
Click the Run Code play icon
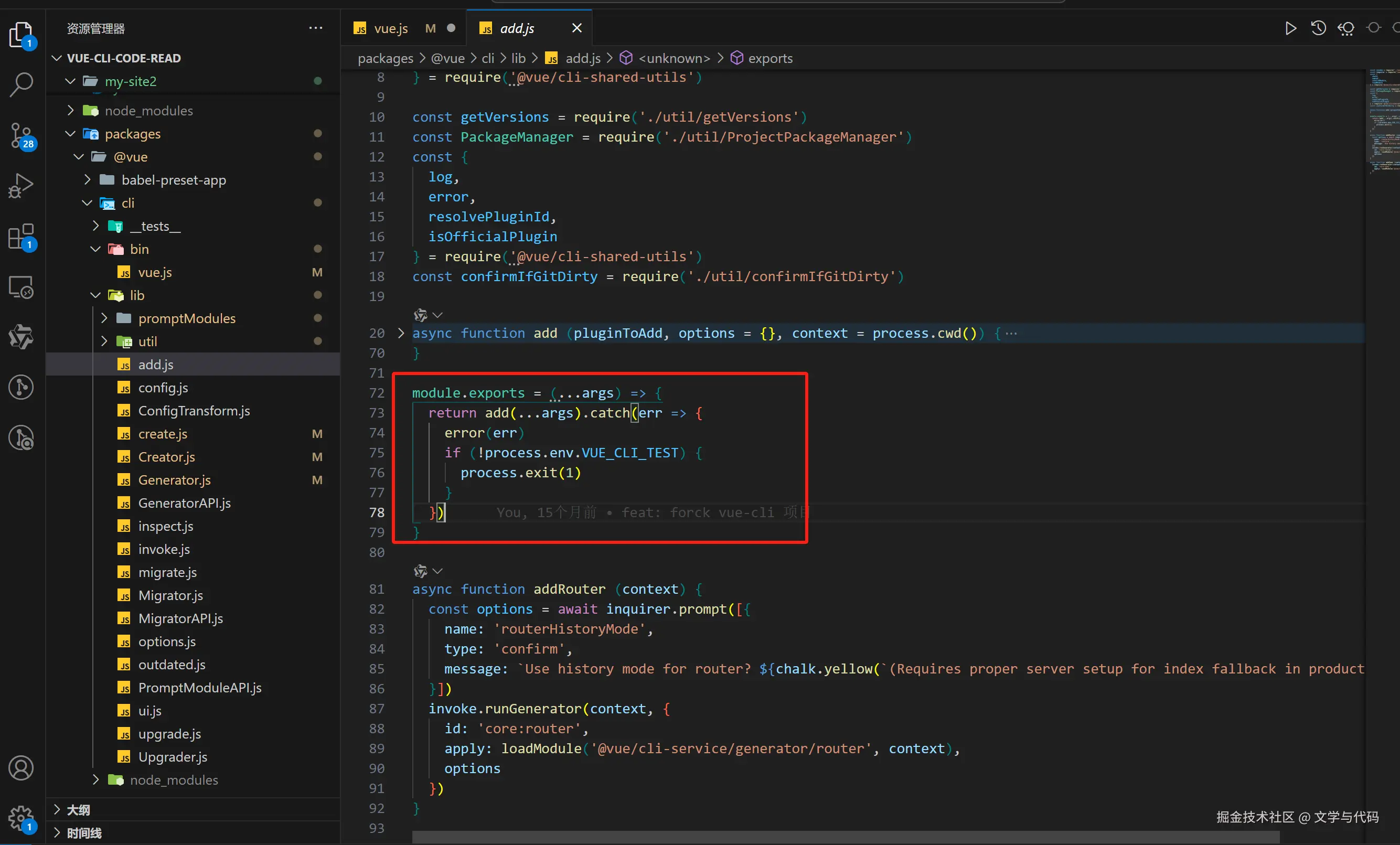tap(1290, 28)
